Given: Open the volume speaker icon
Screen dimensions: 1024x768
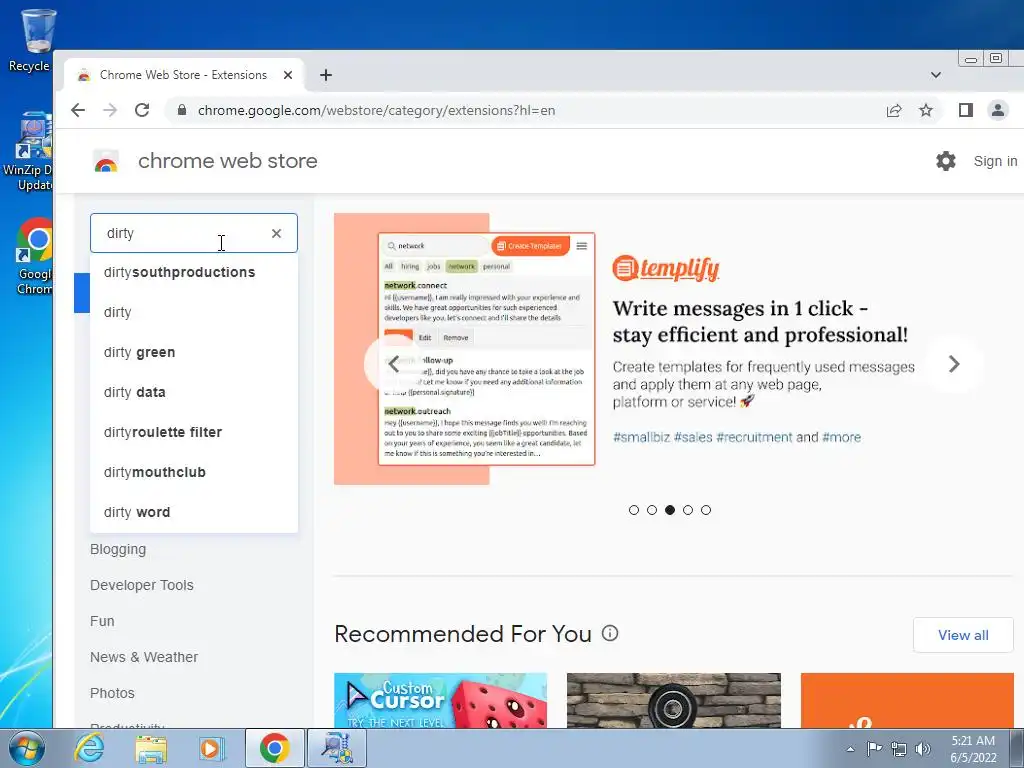Looking at the screenshot, I should pos(923,749).
